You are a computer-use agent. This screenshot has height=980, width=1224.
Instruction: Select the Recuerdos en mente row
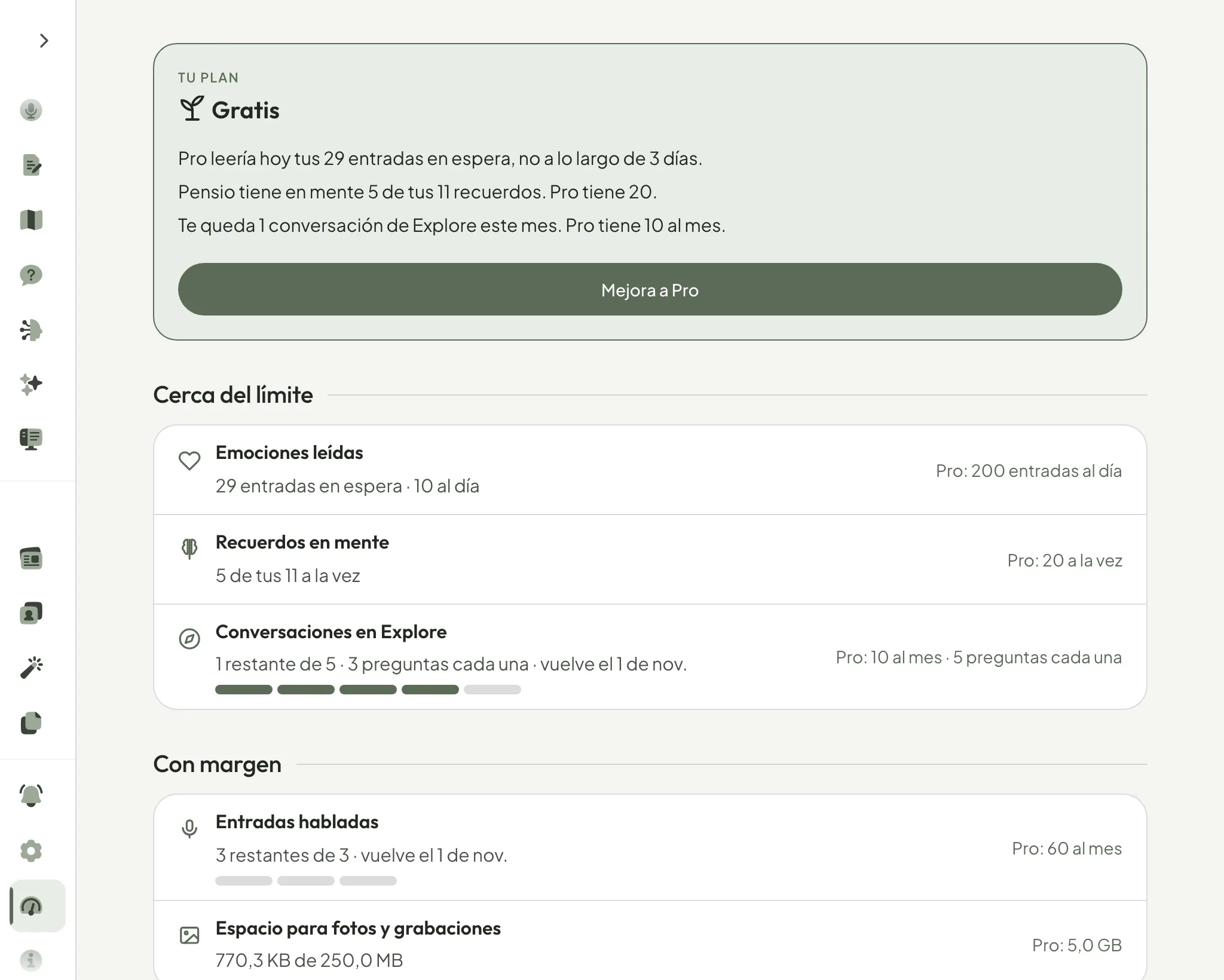click(x=650, y=559)
